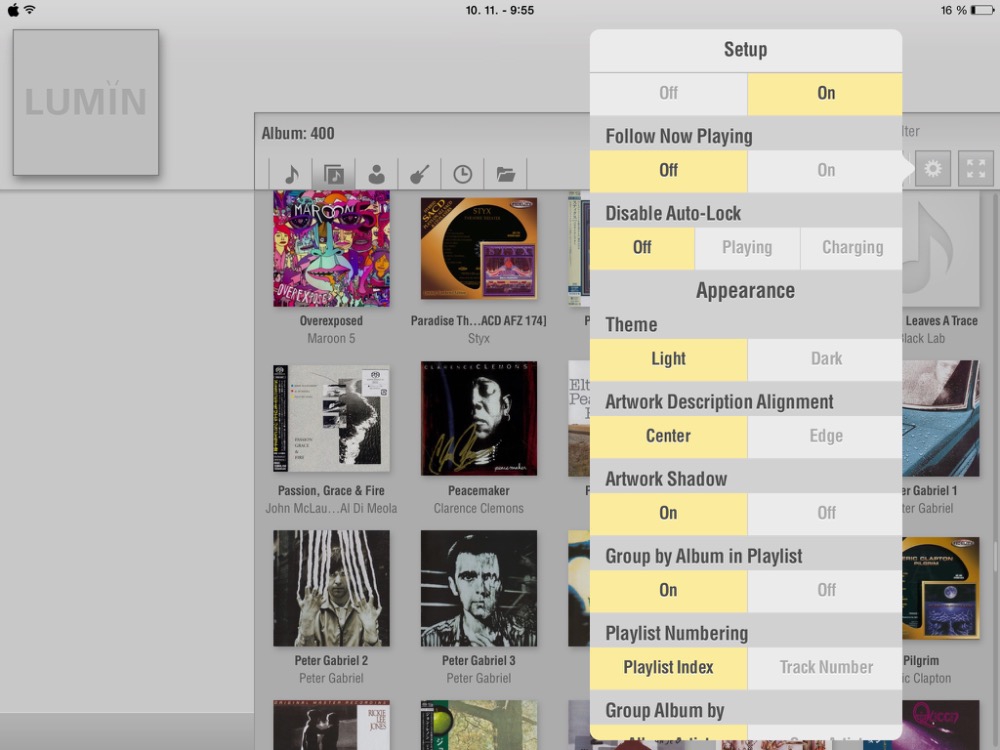Choose the Light theme

668,359
